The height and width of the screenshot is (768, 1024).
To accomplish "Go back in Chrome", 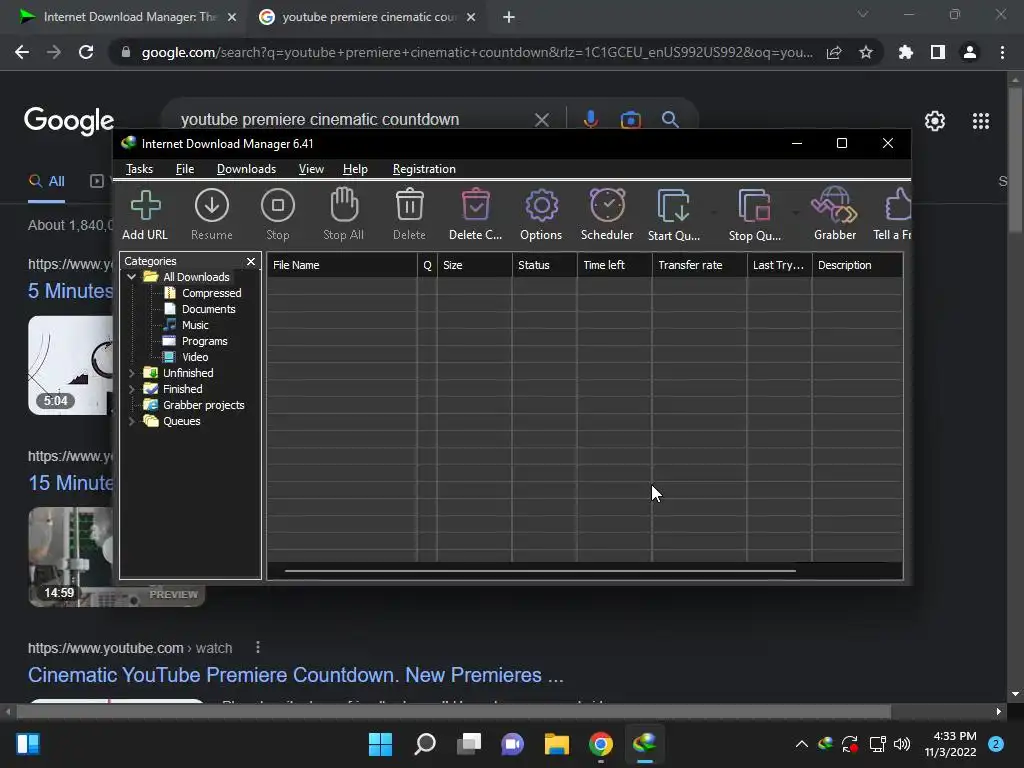I will click(x=22, y=52).
